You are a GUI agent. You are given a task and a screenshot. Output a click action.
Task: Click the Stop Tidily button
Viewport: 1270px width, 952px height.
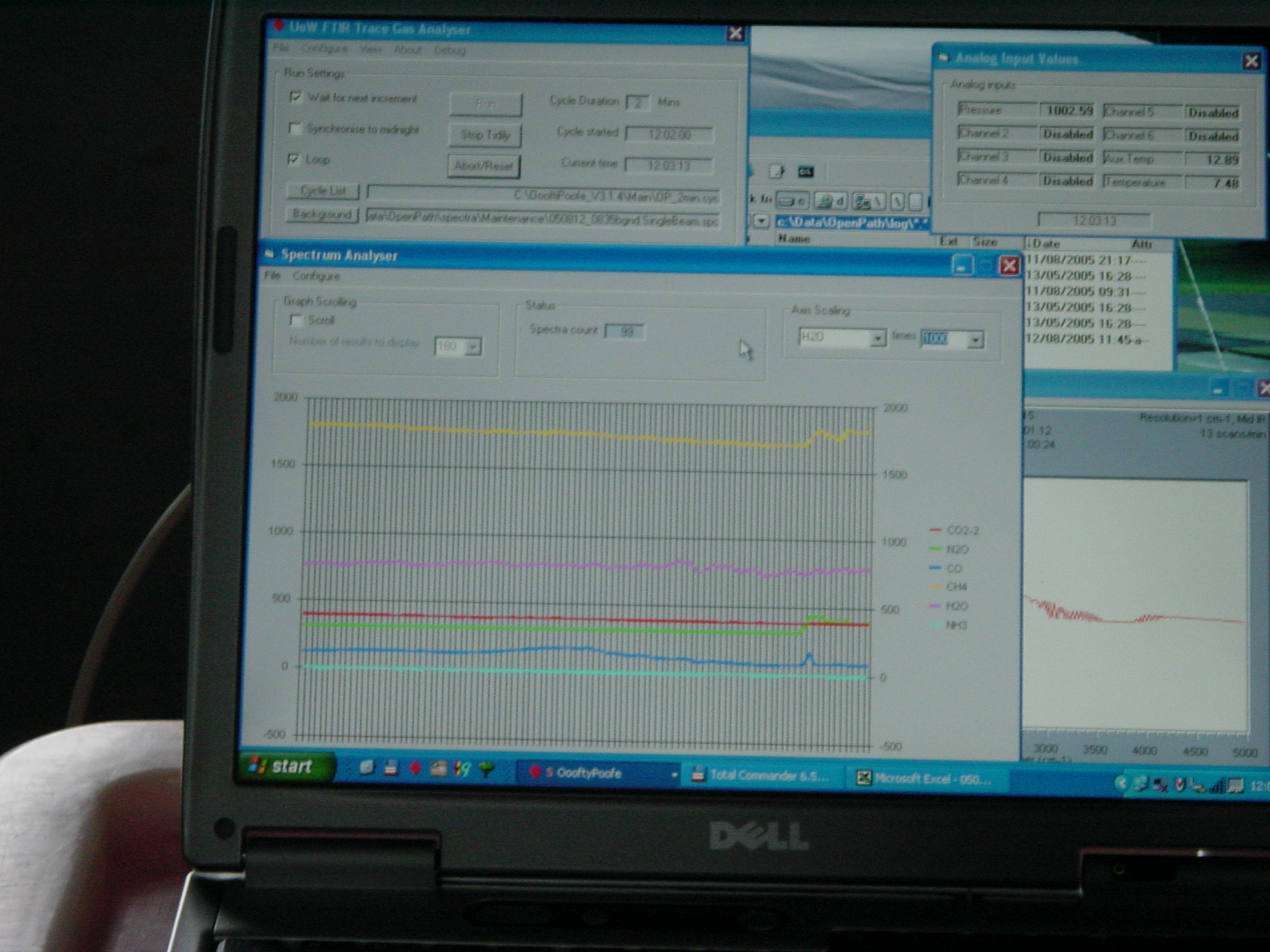click(485, 135)
